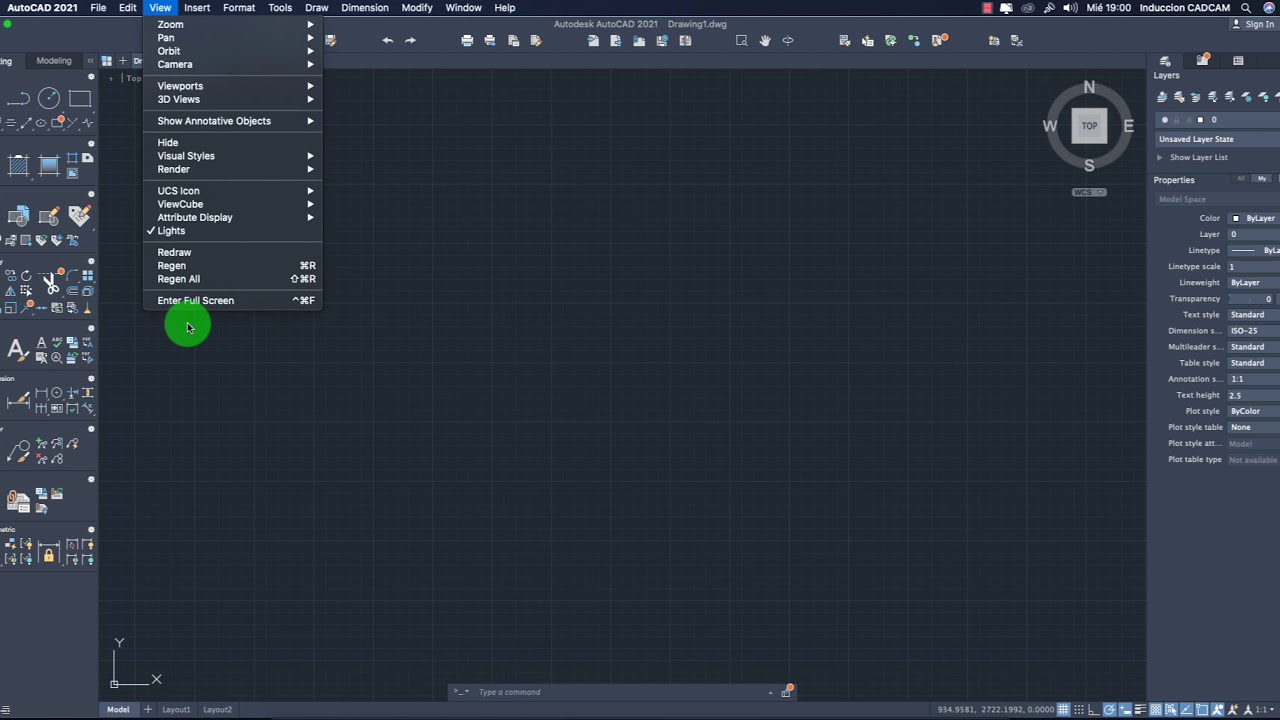Select the Rectangle draw tool
Image resolution: width=1280 pixels, height=720 pixels.
pyautogui.click(x=80, y=98)
